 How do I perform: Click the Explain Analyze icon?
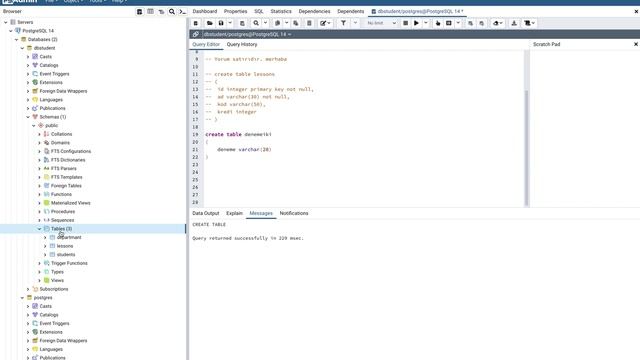449,23
